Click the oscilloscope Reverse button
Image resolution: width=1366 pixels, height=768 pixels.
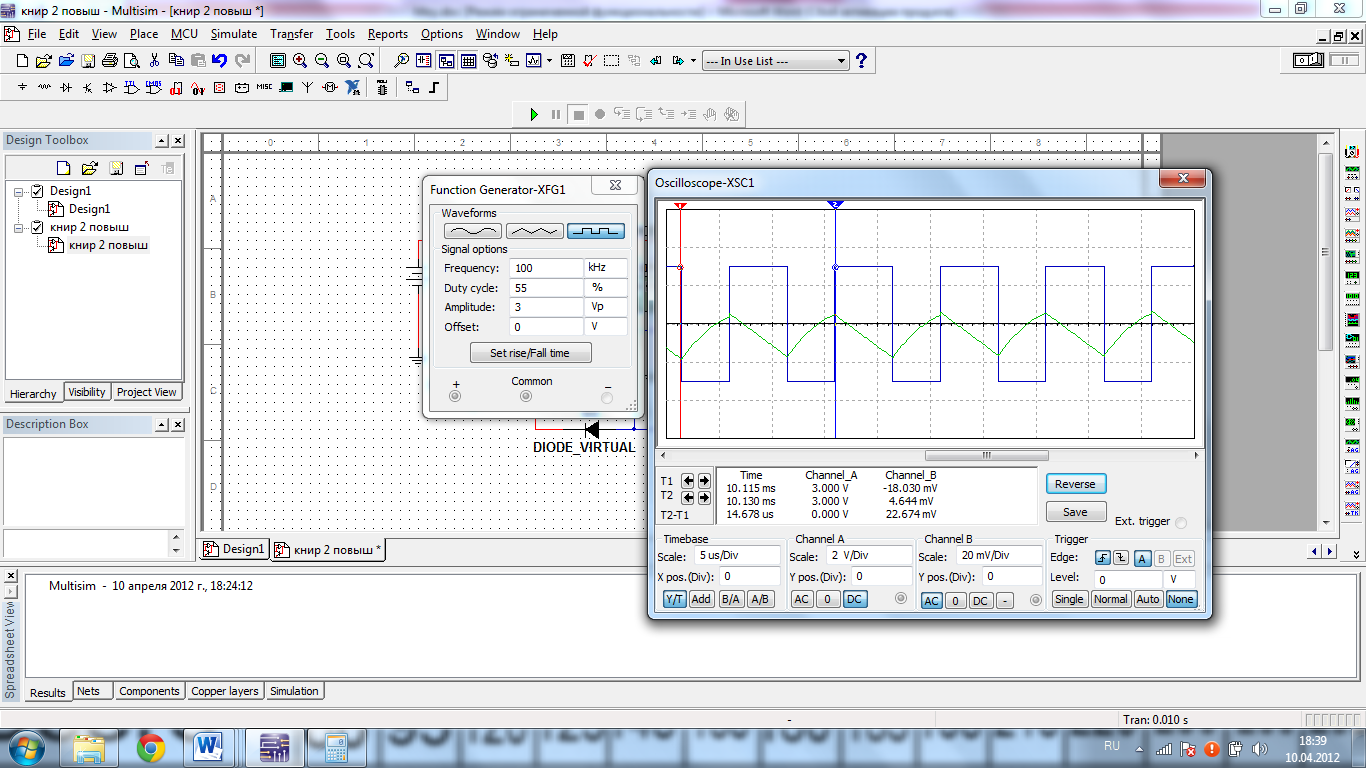click(x=1076, y=484)
